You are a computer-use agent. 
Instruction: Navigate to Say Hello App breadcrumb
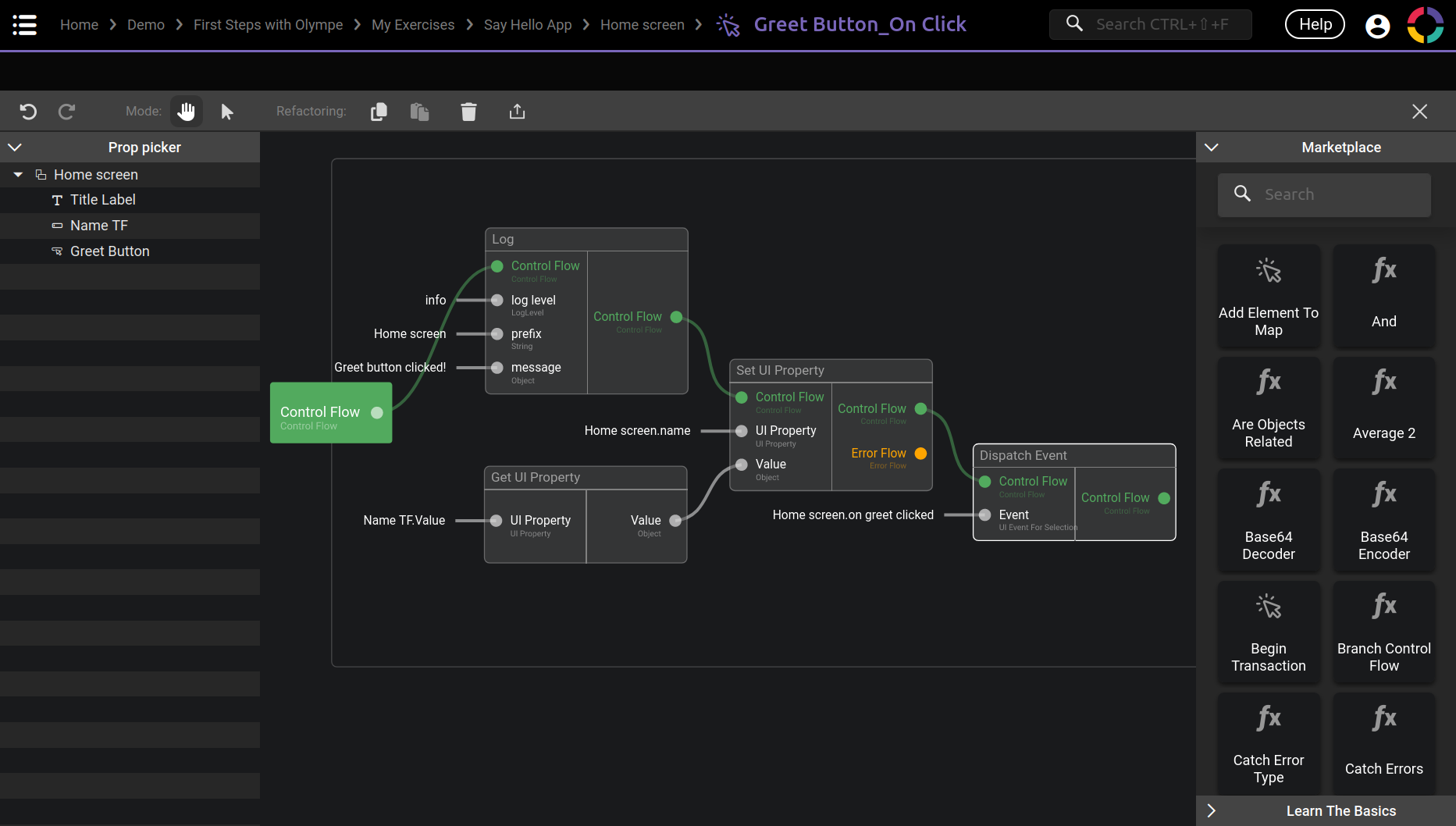[x=527, y=25]
